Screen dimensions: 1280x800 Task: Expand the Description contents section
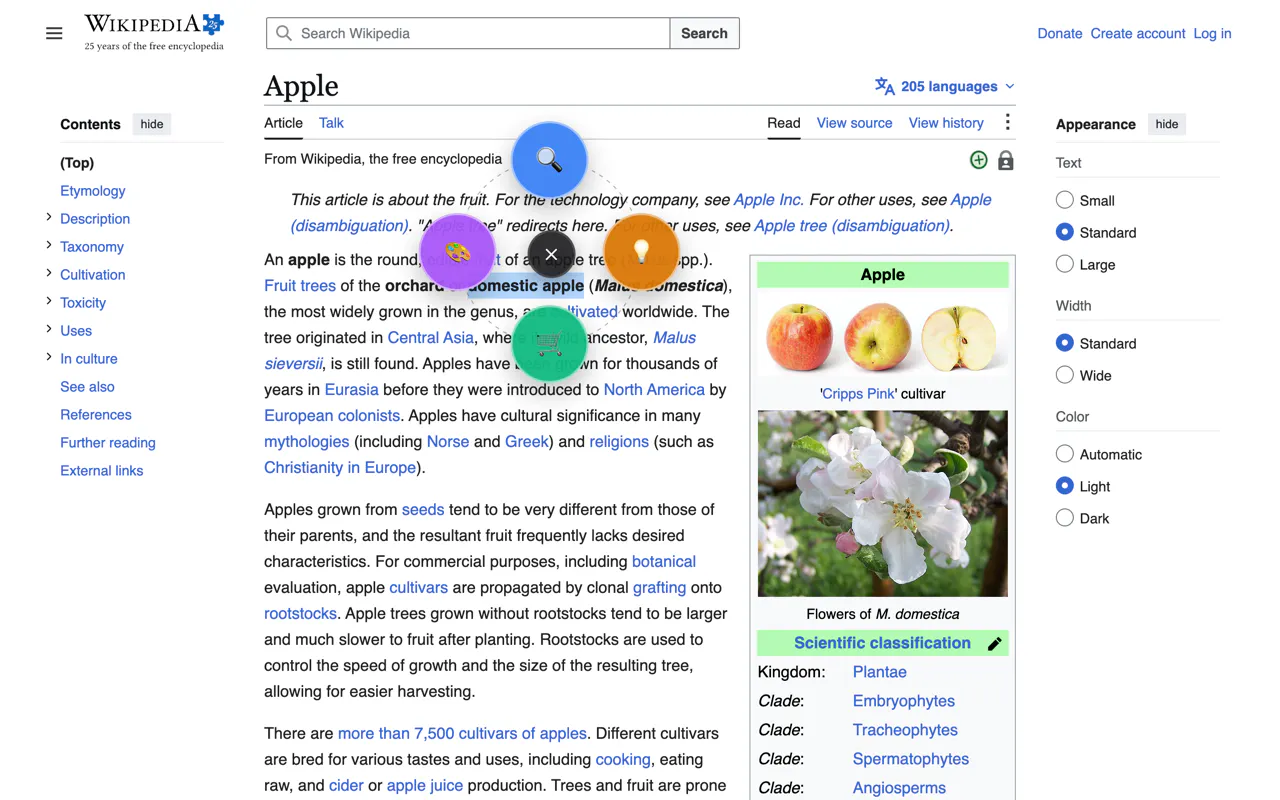tap(49, 217)
